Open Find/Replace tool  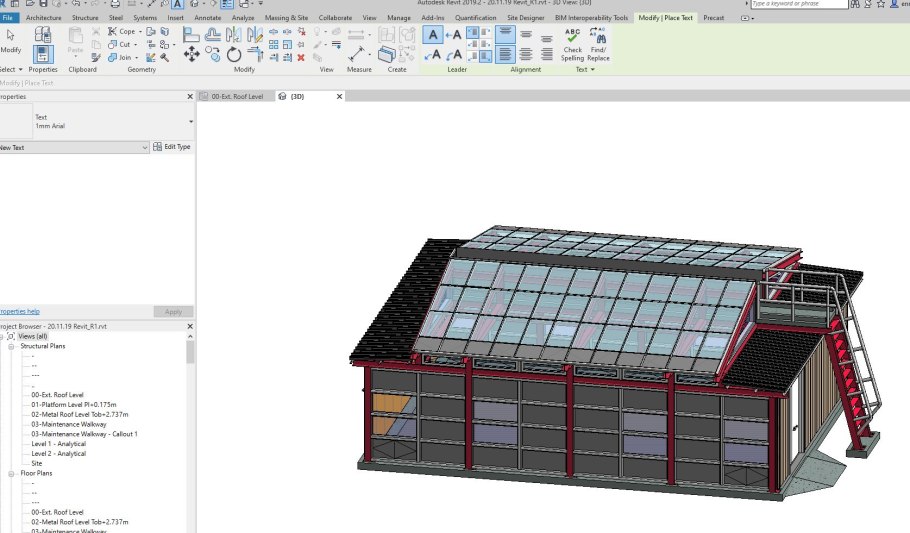tap(598, 45)
